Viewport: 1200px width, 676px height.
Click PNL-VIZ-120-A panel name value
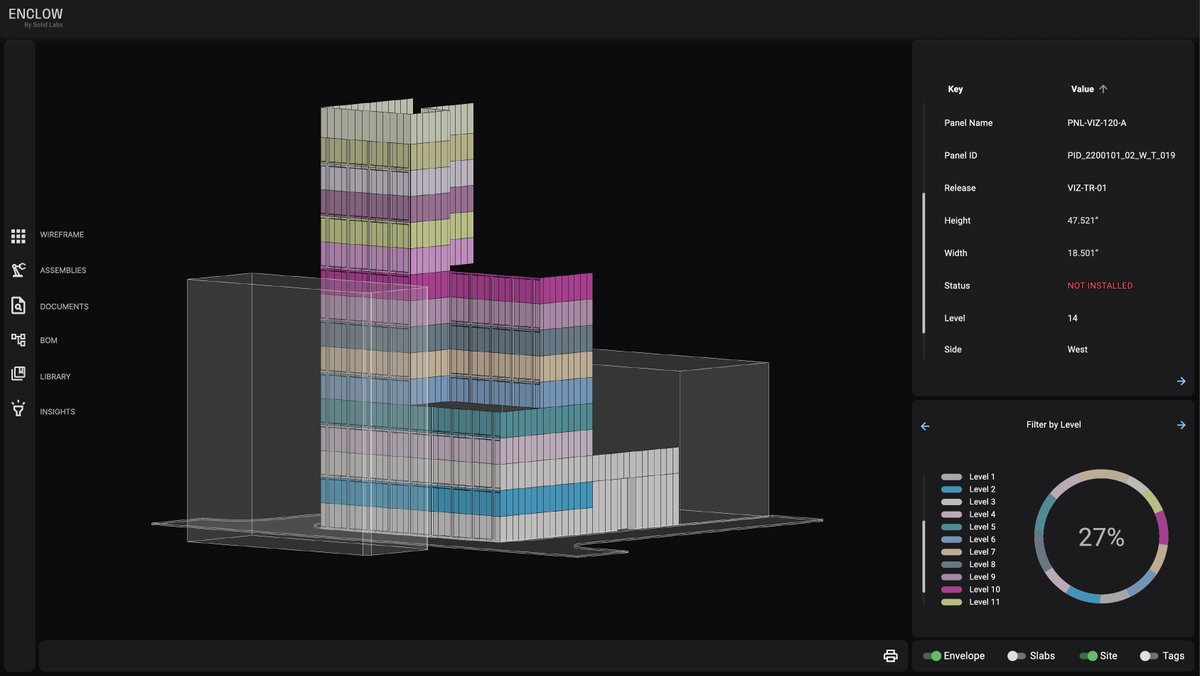click(1097, 123)
